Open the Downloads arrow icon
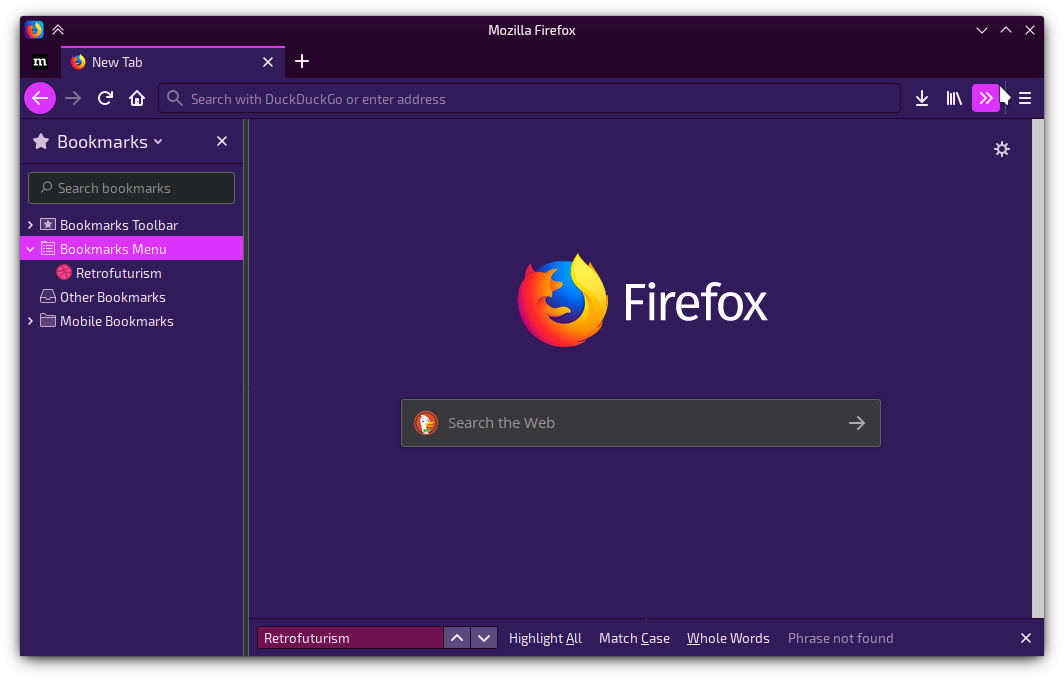Screen dimensions: 1064x680 click(x=922, y=98)
